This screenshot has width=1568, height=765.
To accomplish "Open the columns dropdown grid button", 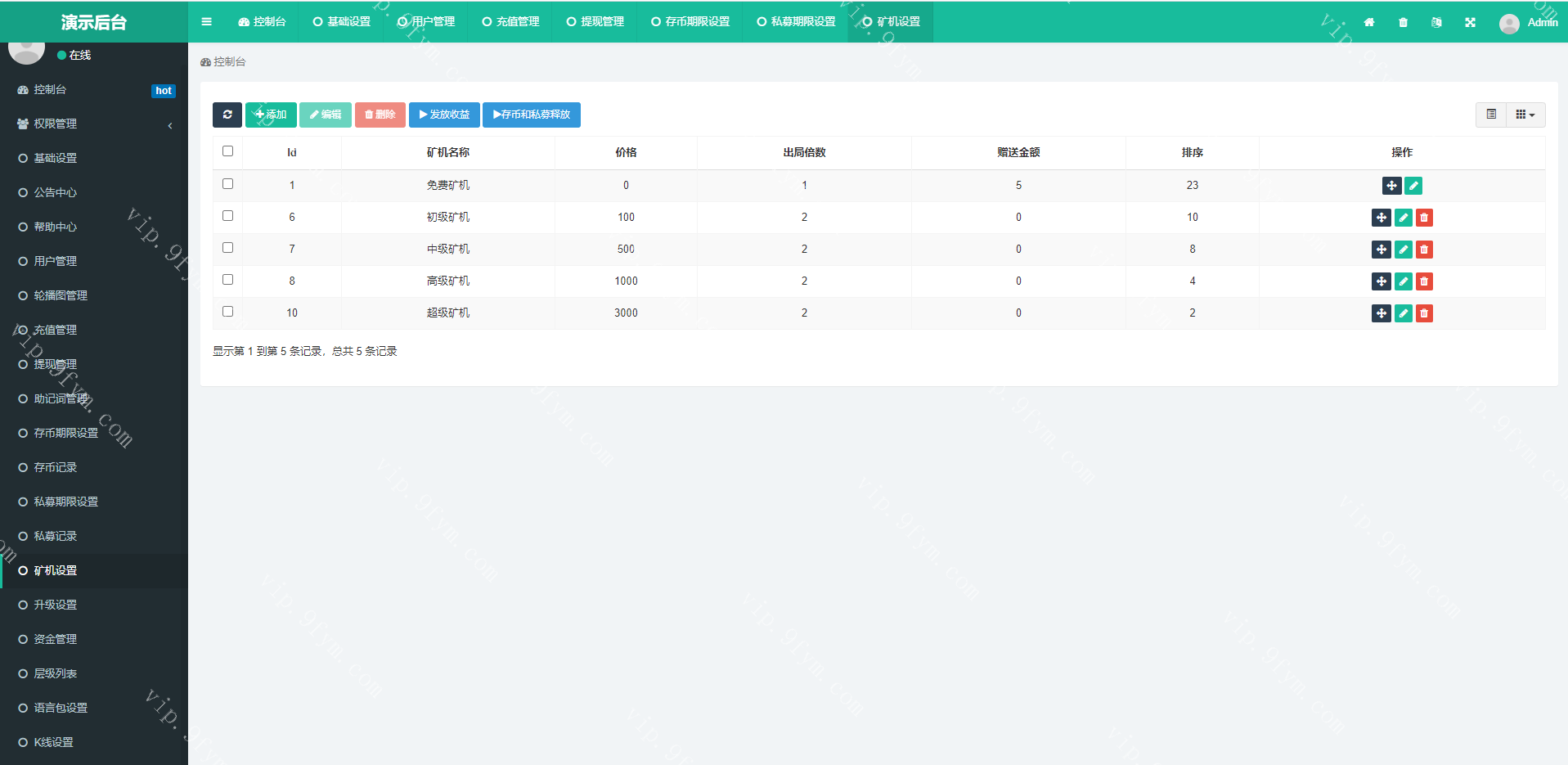I will [1525, 115].
